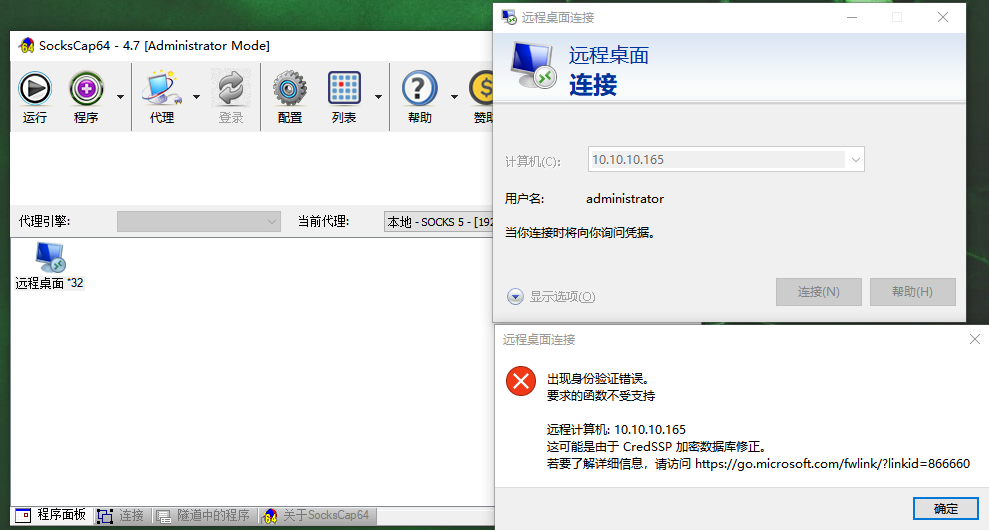Expand arrow next to 代理 toolbar button

pos(196,97)
